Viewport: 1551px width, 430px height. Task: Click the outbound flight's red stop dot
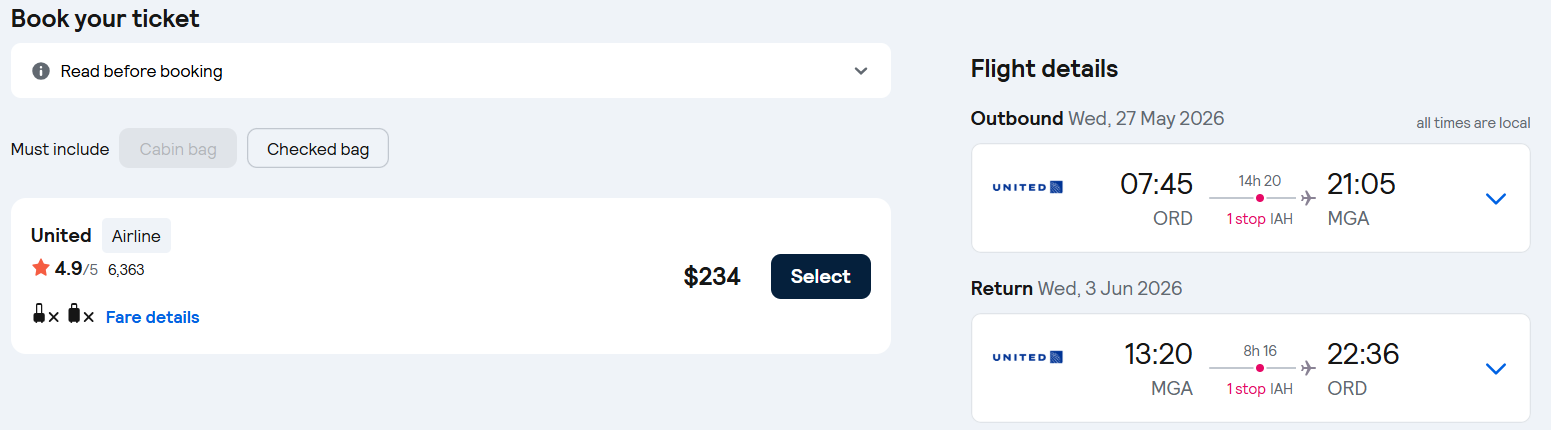pyautogui.click(x=1259, y=198)
